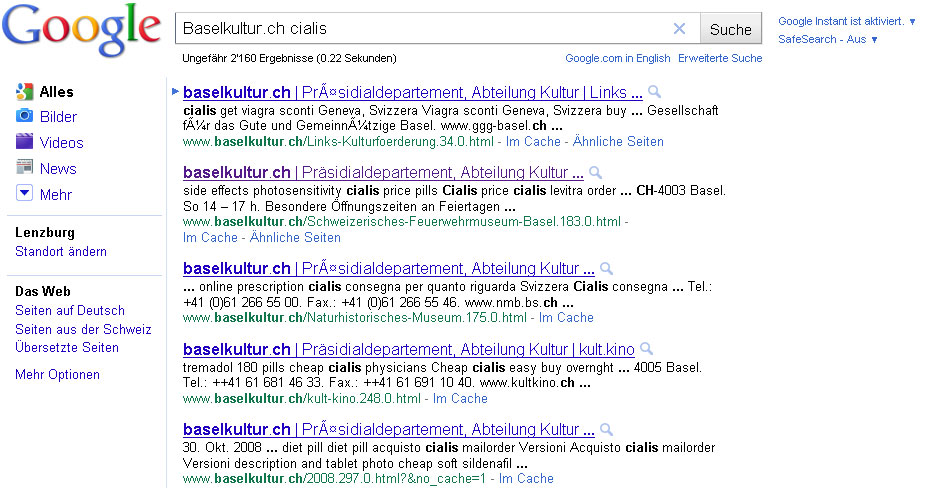The width and height of the screenshot is (929, 488).
Task: Open Im Cache for kult-kino.248.0 result
Action: tap(460, 399)
